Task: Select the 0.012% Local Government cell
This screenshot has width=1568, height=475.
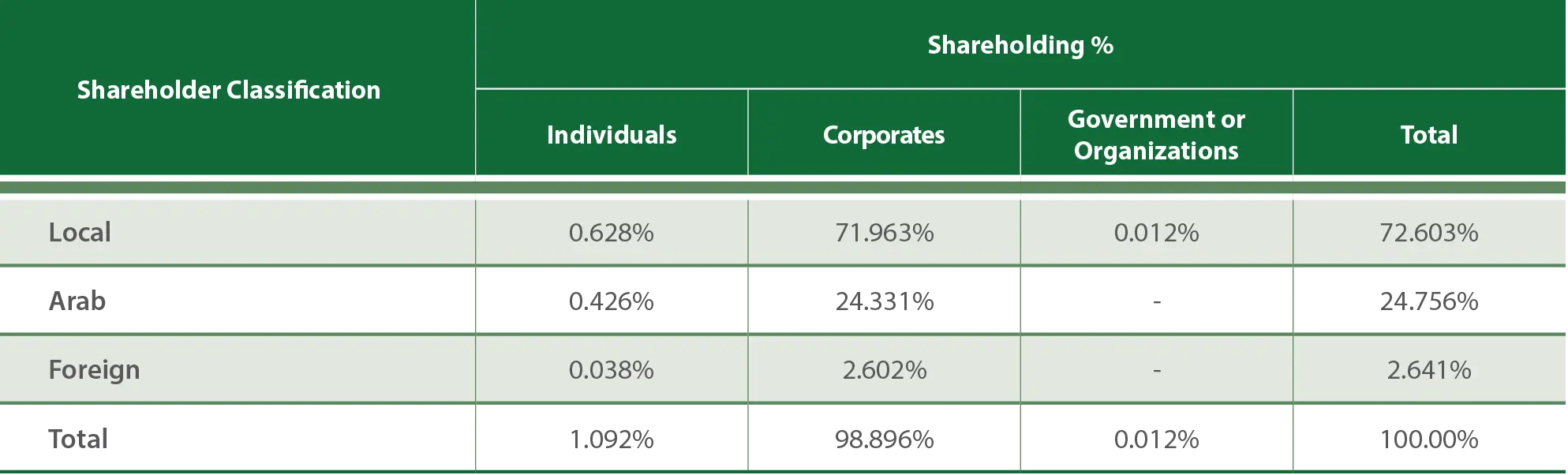Action: click(x=1156, y=233)
